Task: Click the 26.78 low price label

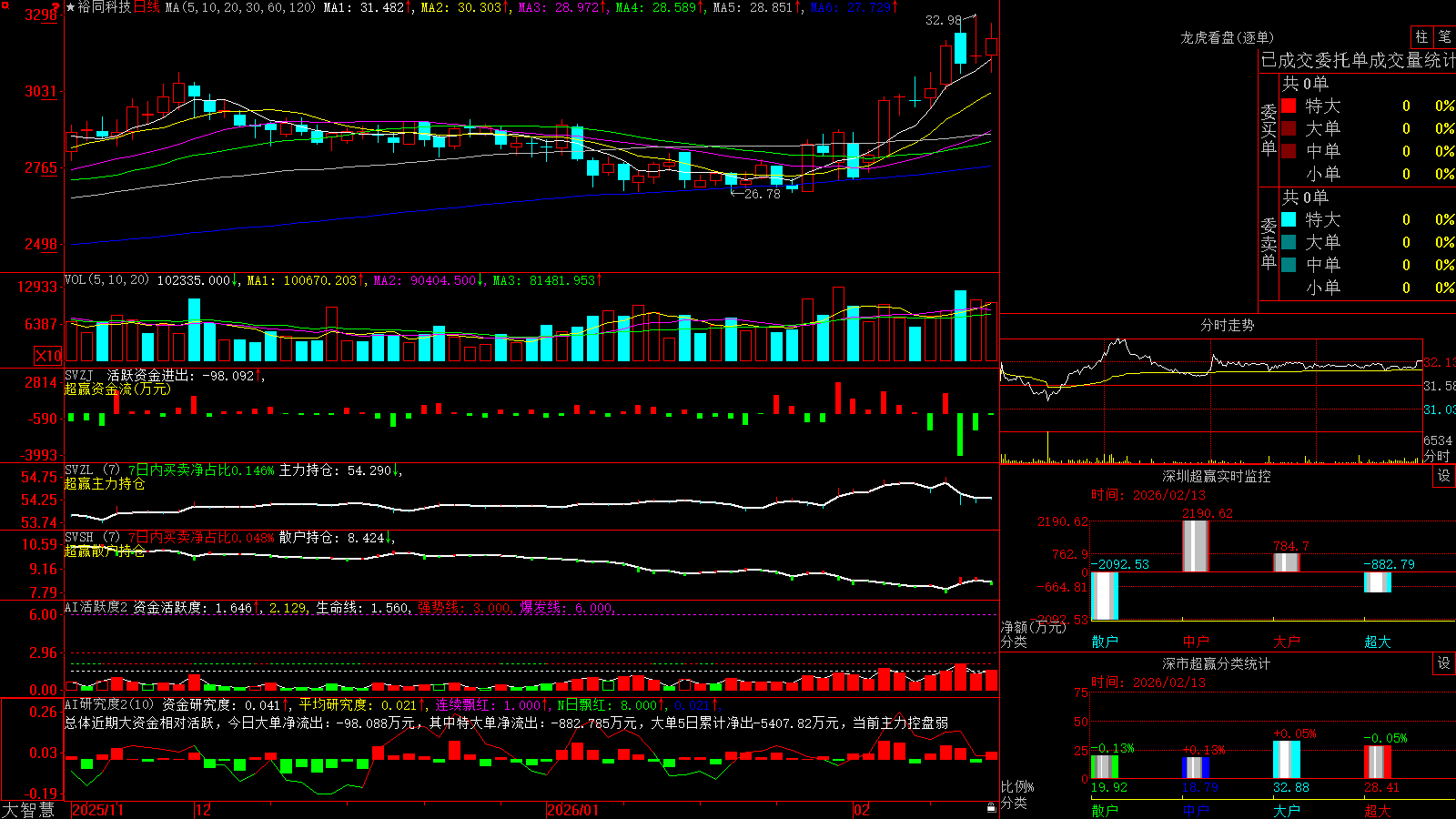Action: (763, 194)
